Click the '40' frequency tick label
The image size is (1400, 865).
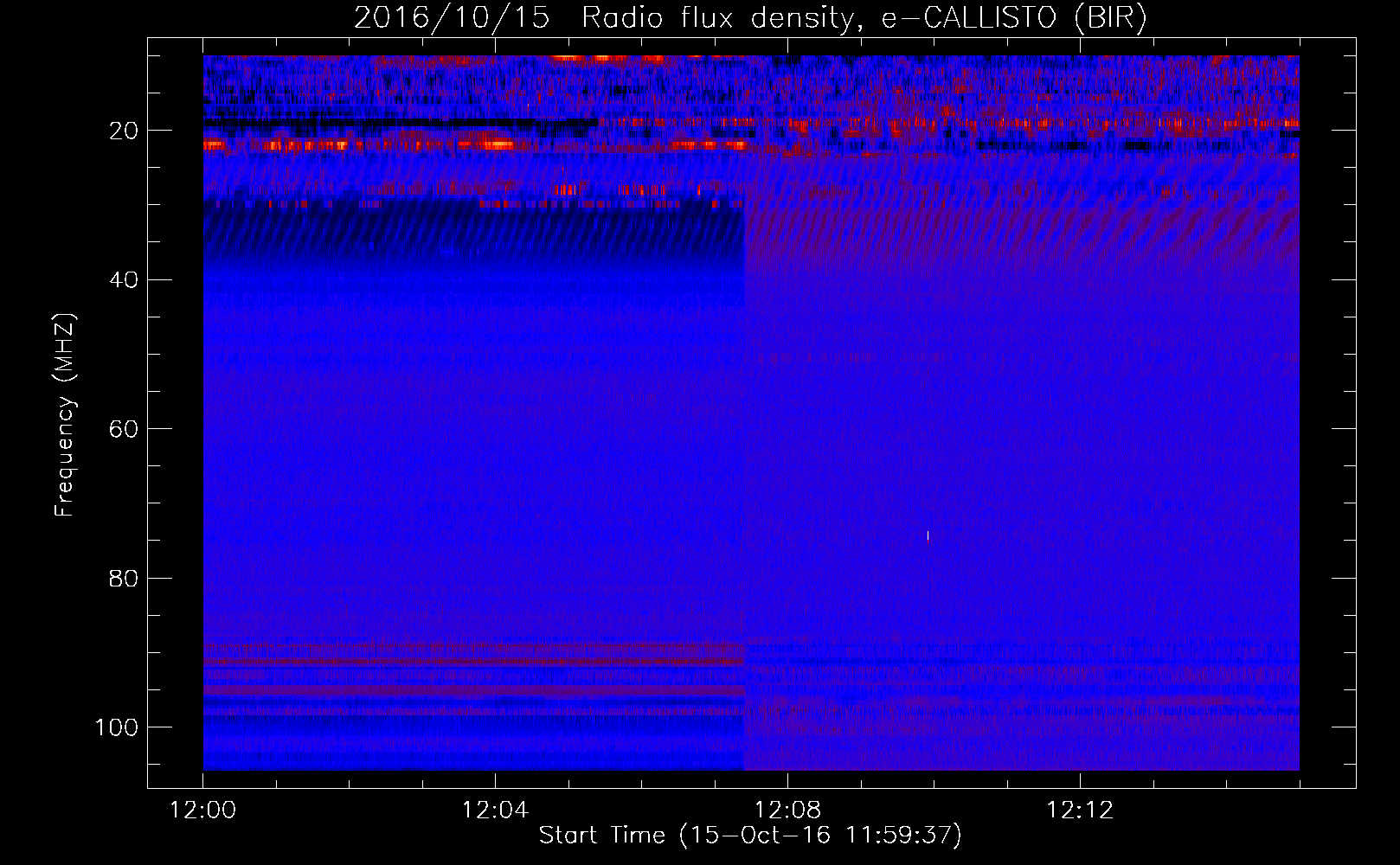125,280
